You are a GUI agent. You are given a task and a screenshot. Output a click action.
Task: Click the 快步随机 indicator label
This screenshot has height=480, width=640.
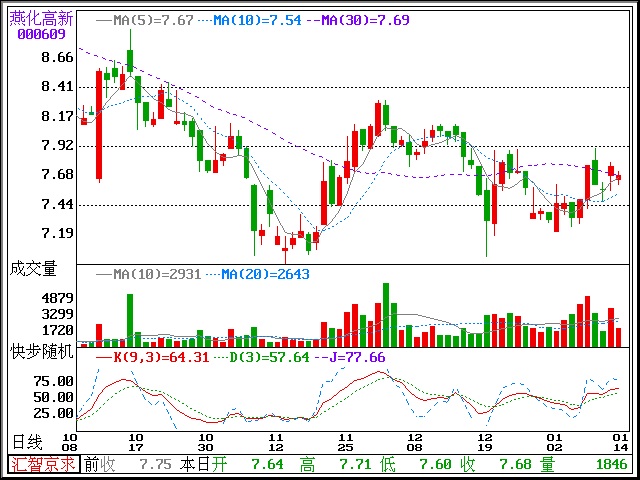[41, 352]
